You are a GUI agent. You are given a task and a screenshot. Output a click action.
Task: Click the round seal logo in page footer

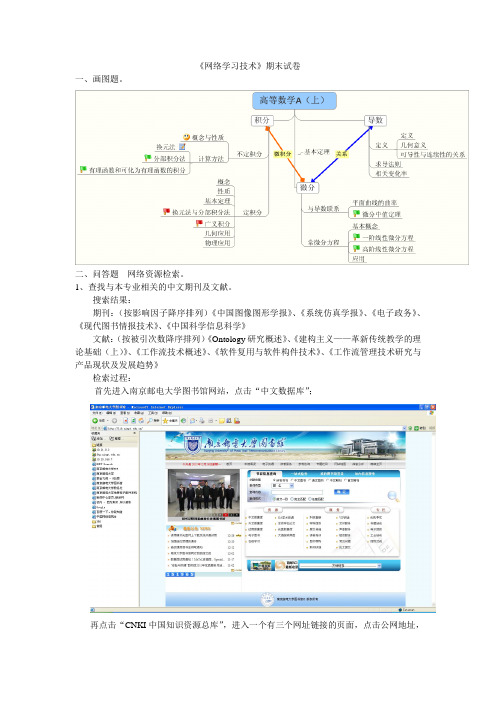268,599
